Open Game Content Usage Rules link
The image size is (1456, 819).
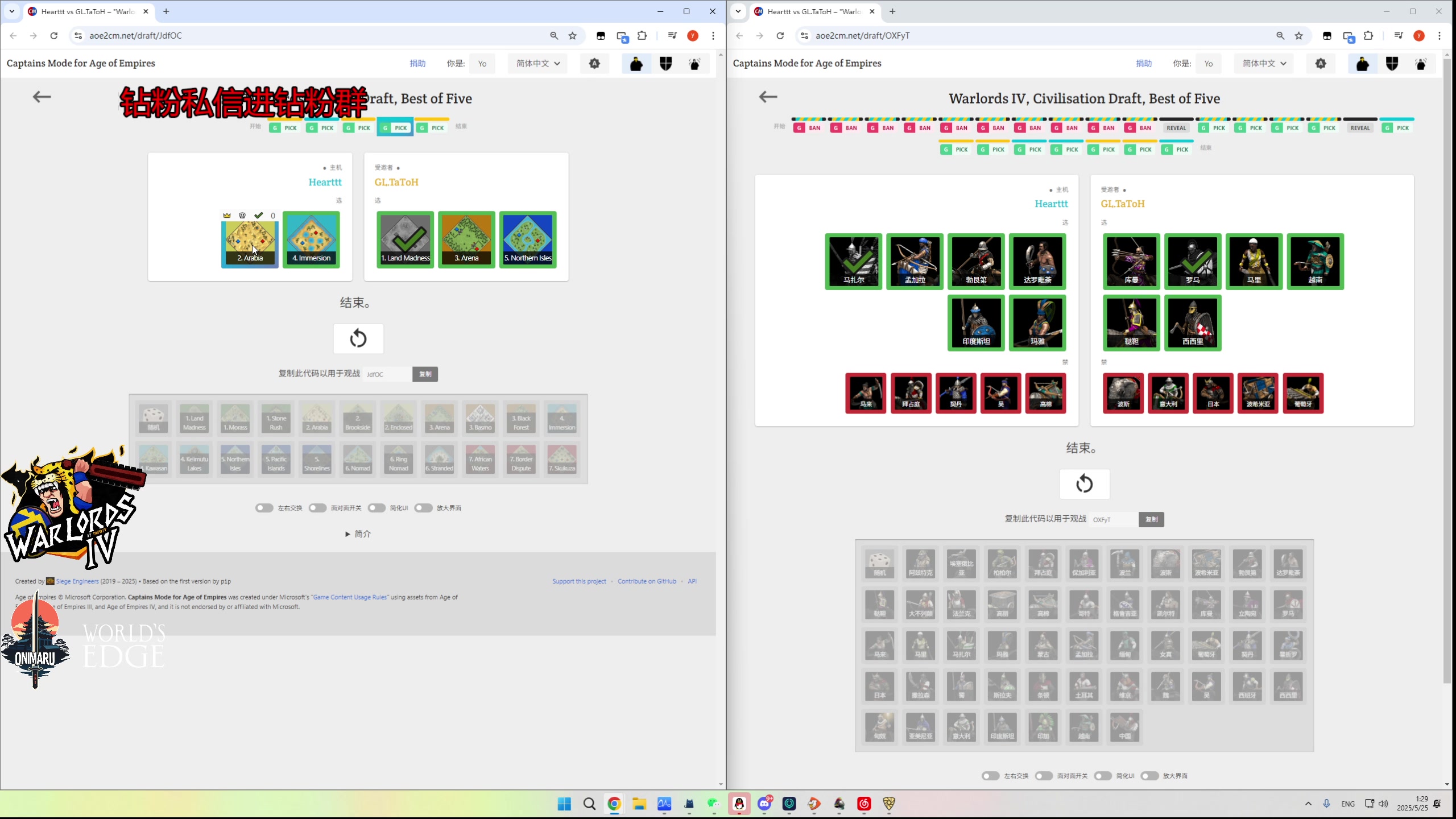click(350, 597)
